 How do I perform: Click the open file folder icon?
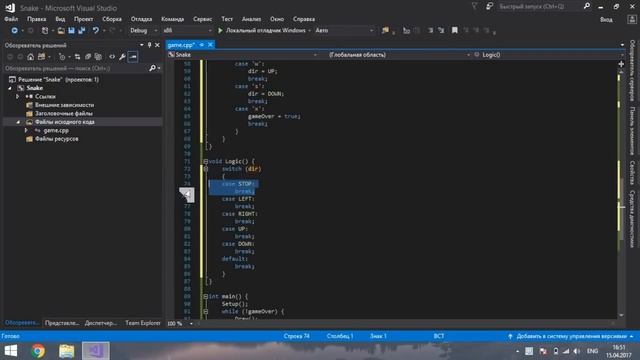point(61,31)
